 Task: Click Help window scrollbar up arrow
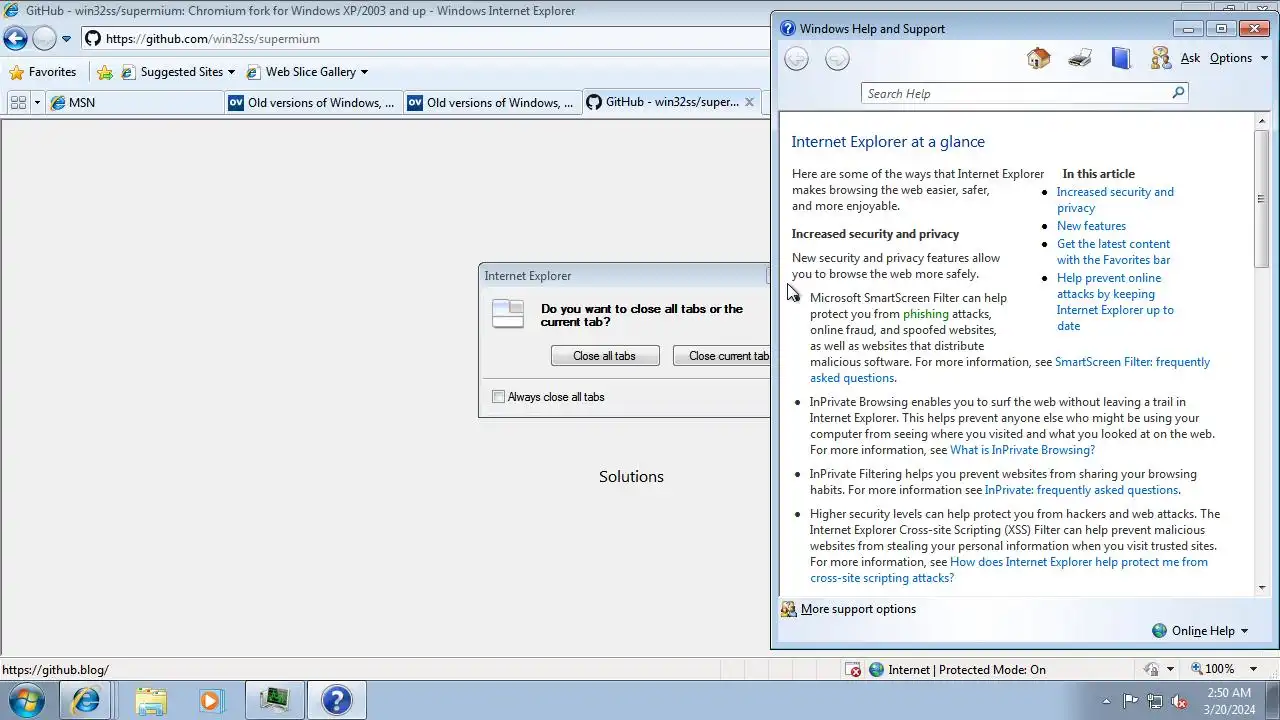(1261, 121)
